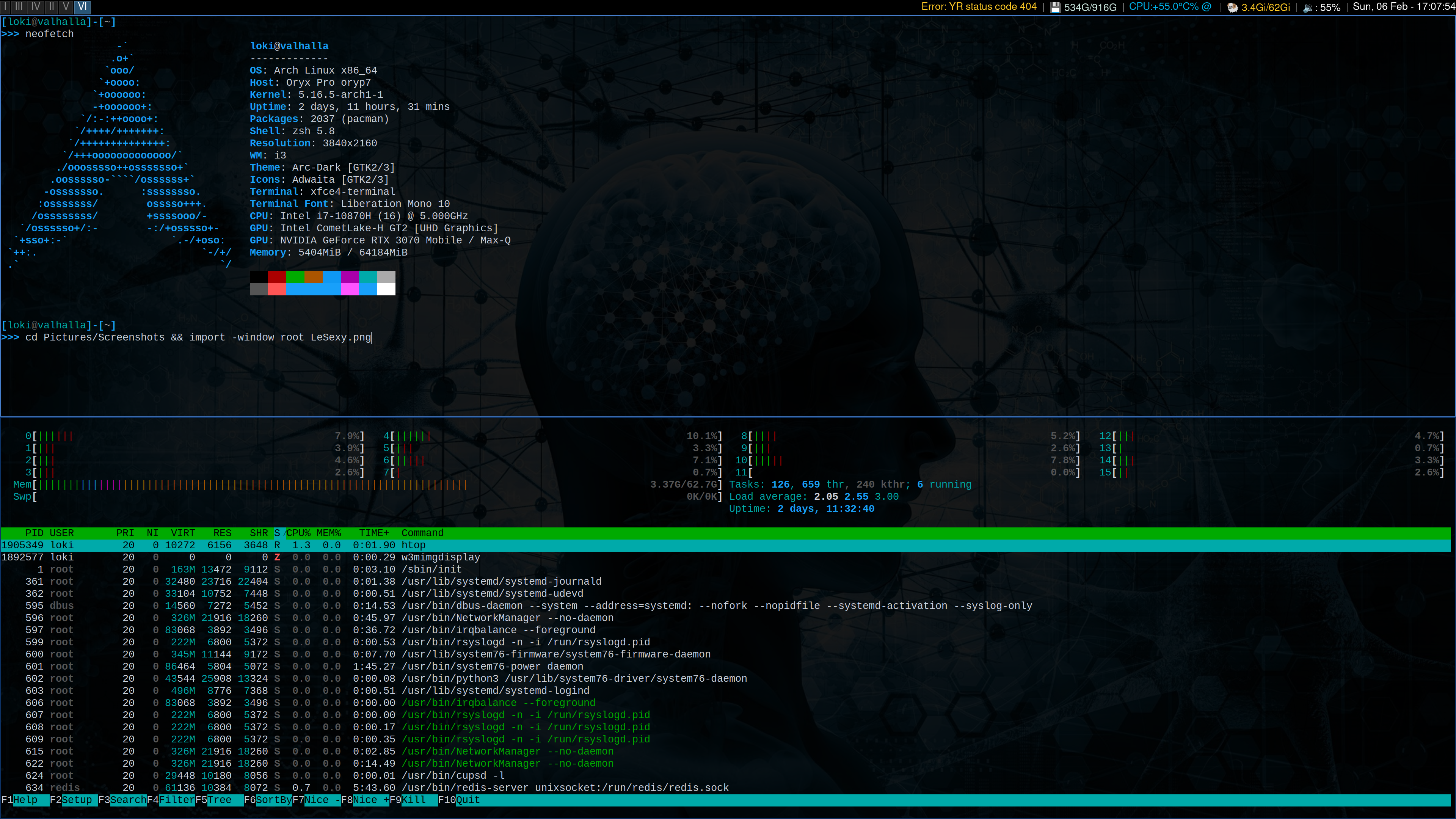Screen dimensions: 1456x819
Task: Click the magenta neofetch color block
Action: (350, 277)
